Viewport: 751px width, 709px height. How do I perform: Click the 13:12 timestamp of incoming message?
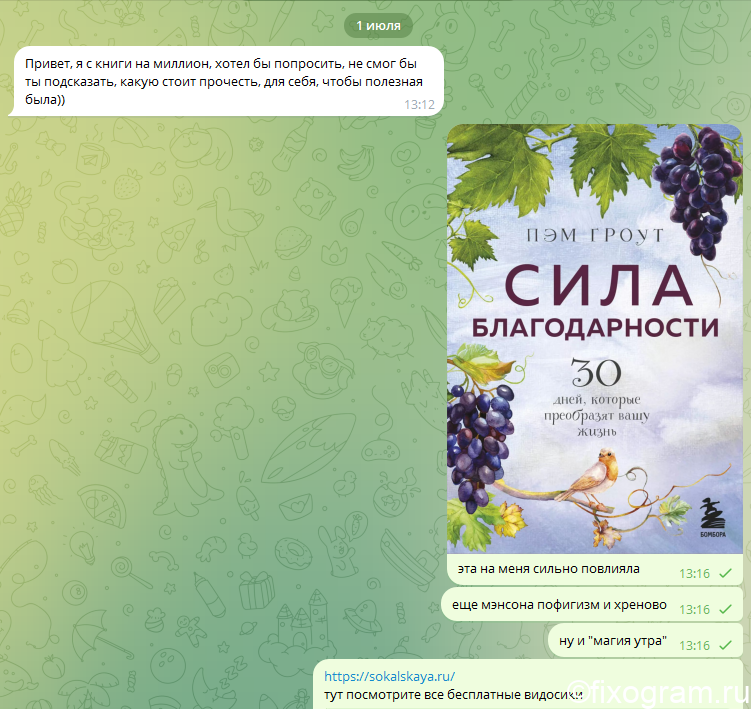point(419,104)
